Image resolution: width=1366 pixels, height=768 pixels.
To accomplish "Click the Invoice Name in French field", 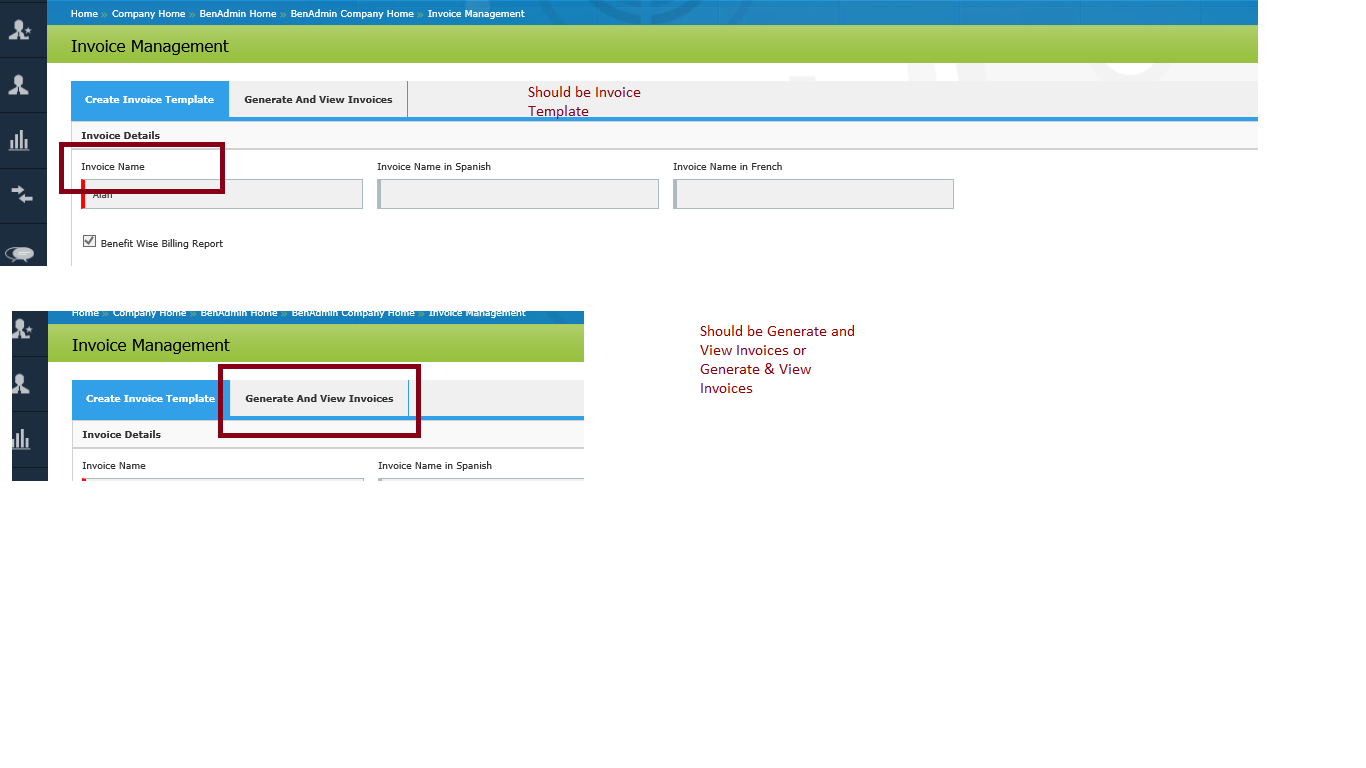I will coord(813,194).
